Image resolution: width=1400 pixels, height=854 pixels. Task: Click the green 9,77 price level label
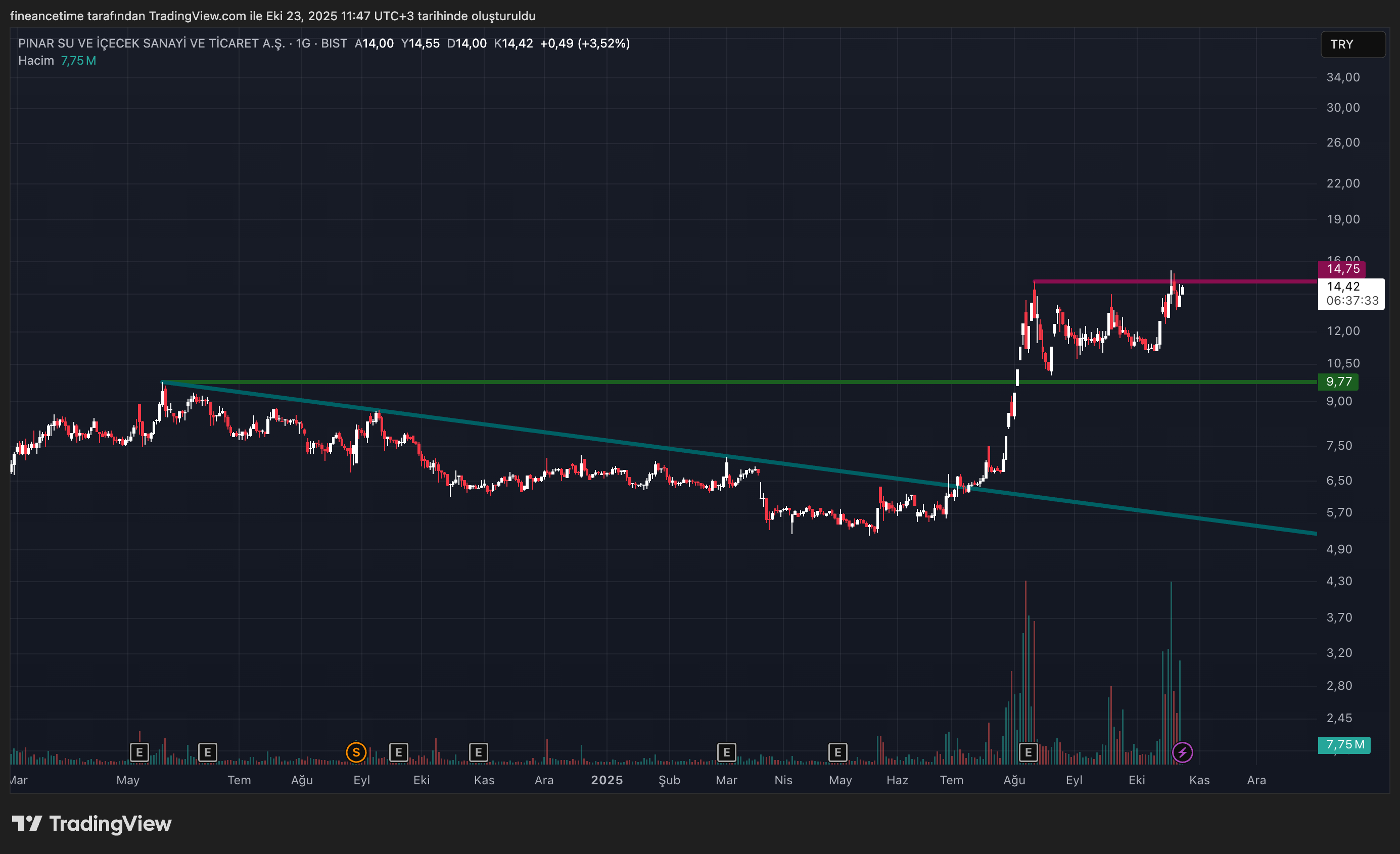coord(1338,382)
